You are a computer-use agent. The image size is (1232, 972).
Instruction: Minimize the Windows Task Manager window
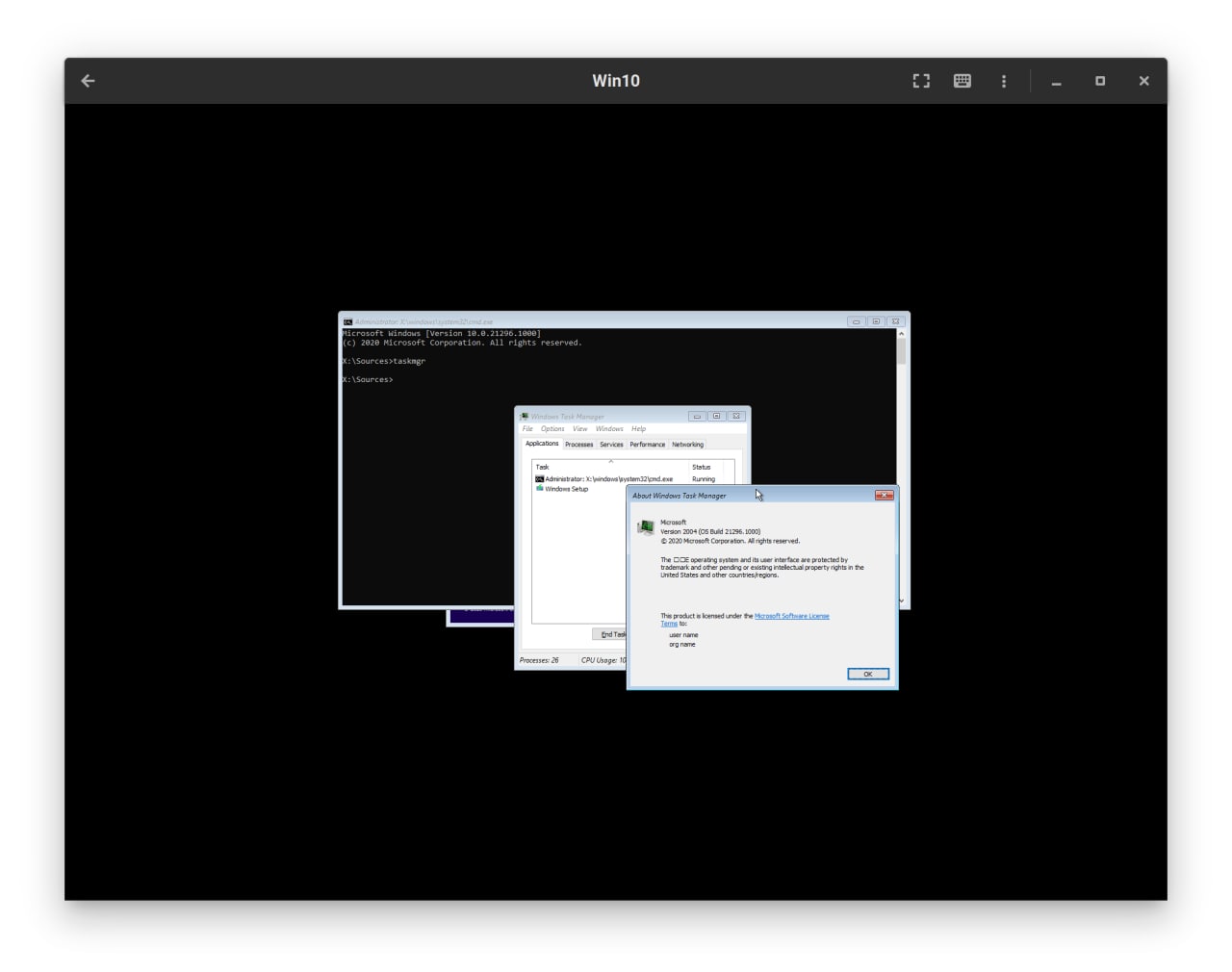click(697, 417)
